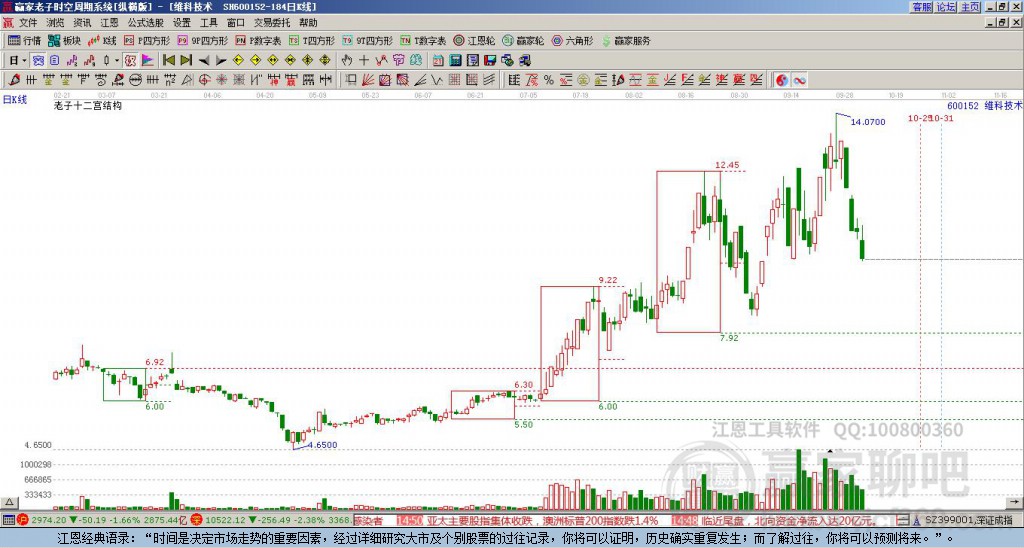Select the red pen drawing tool
Screen dimensions: 1024x548
coord(14,80)
